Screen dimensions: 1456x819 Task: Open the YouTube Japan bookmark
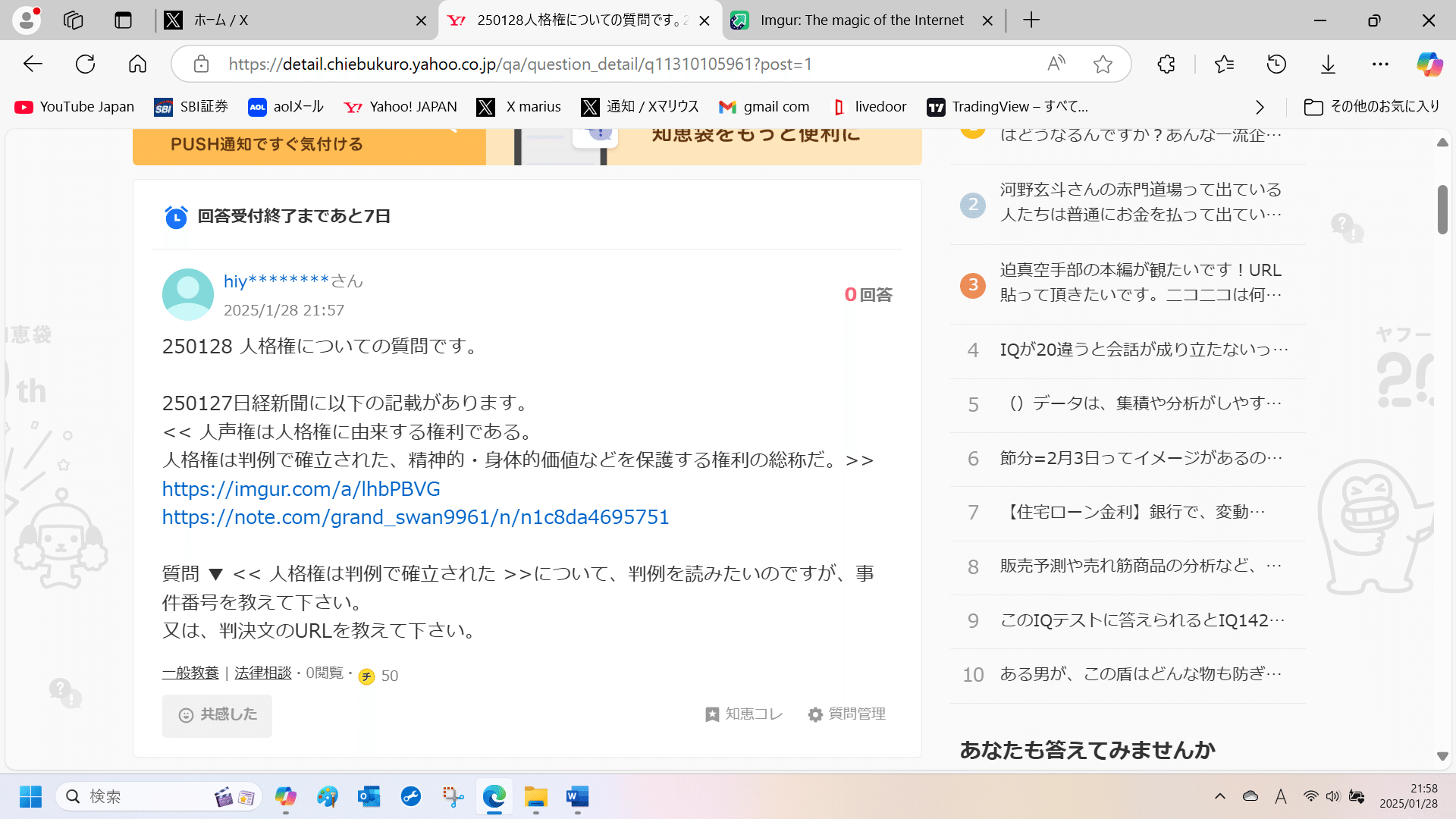click(73, 107)
